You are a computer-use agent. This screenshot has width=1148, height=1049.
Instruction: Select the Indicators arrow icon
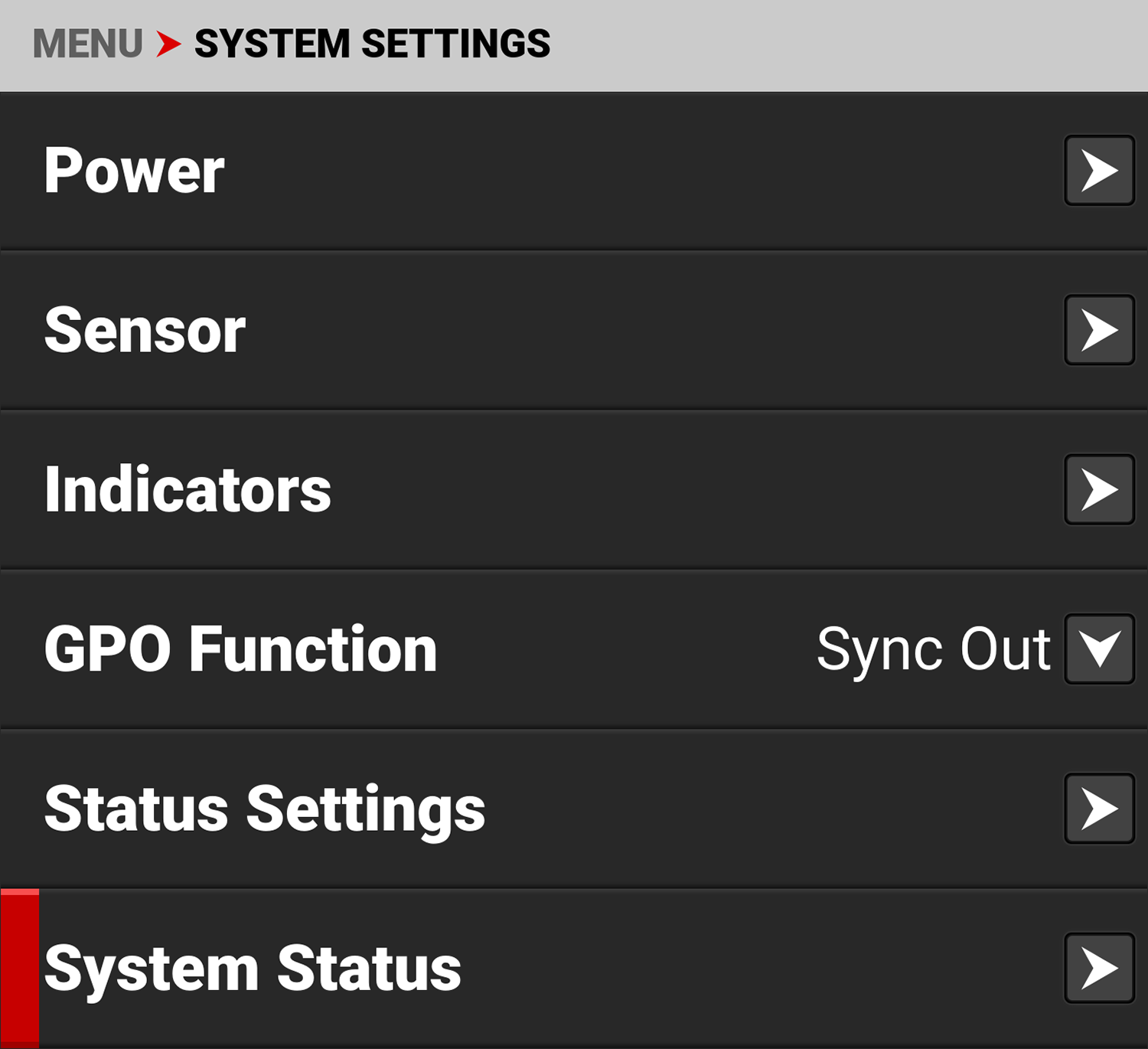coord(1099,489)
